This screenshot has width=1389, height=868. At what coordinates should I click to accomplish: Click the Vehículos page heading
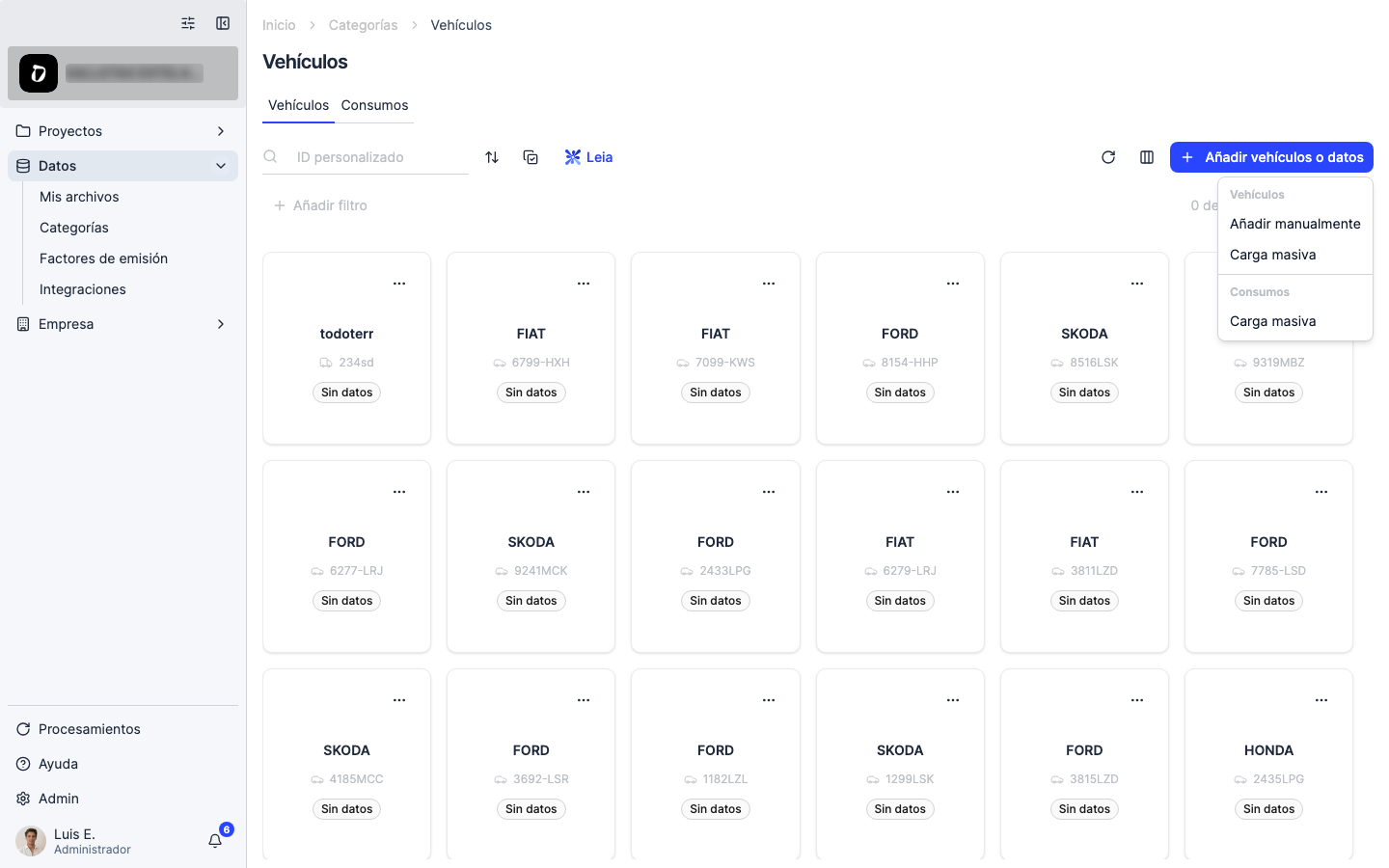tap(305, 62)
